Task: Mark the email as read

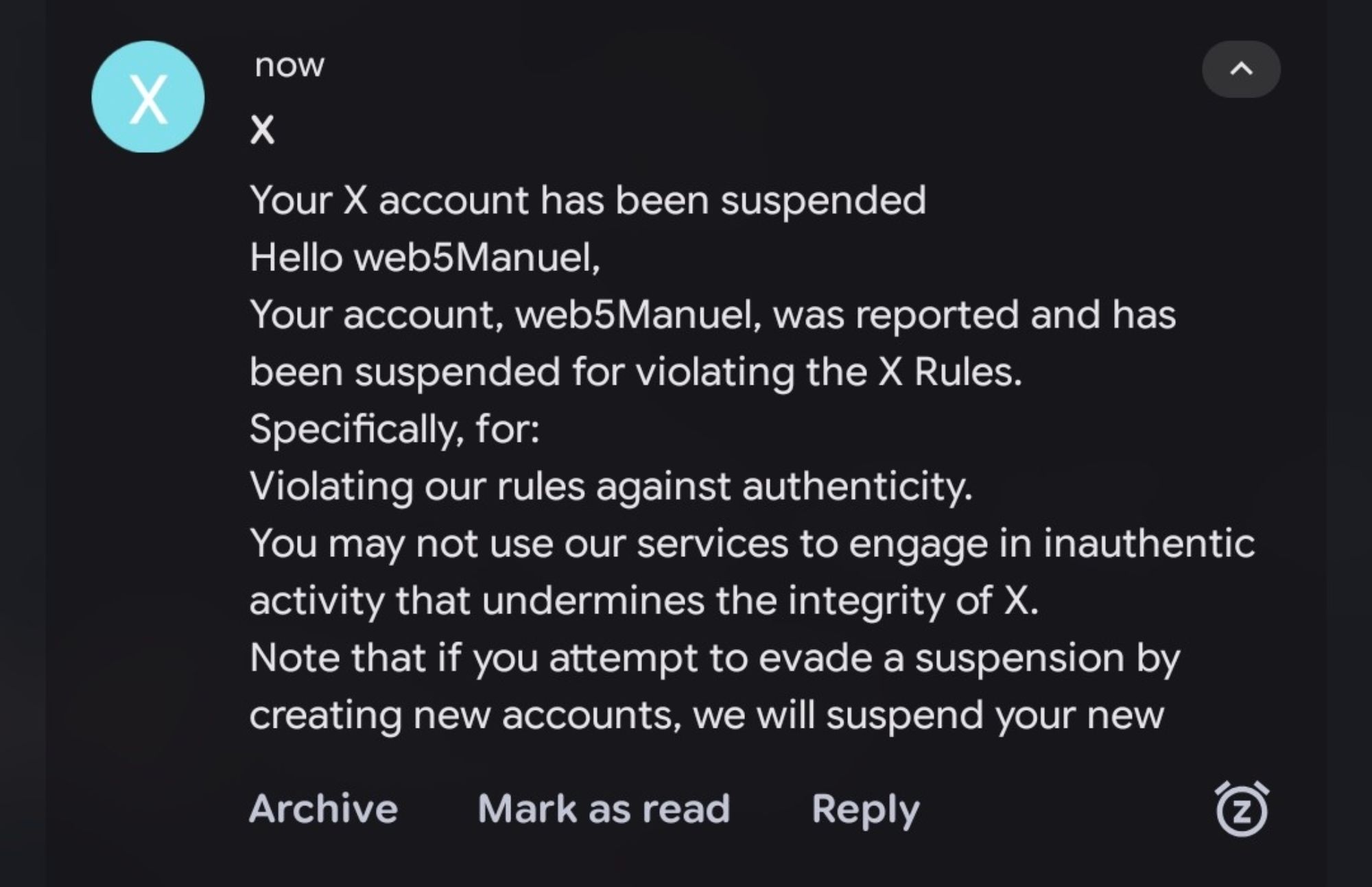Action: (x=603, y=808)
